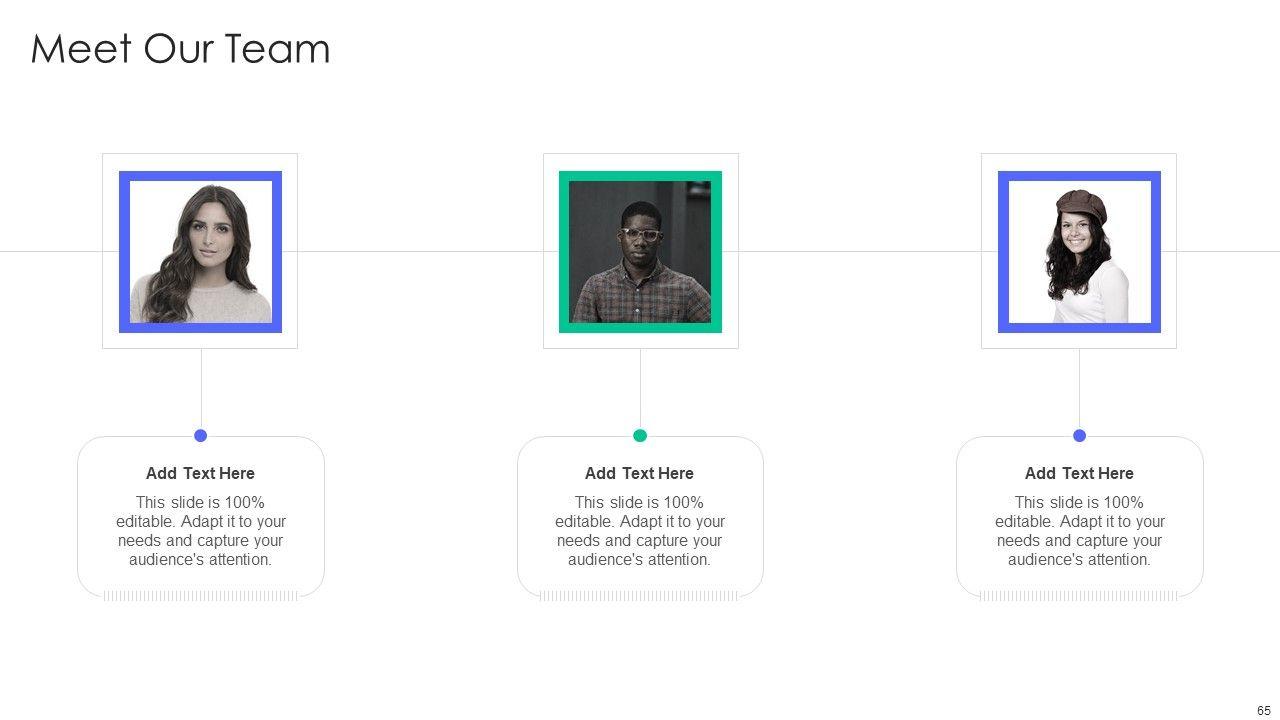
Task: Click the middle card's description paragraph
Action: (639, 531)
